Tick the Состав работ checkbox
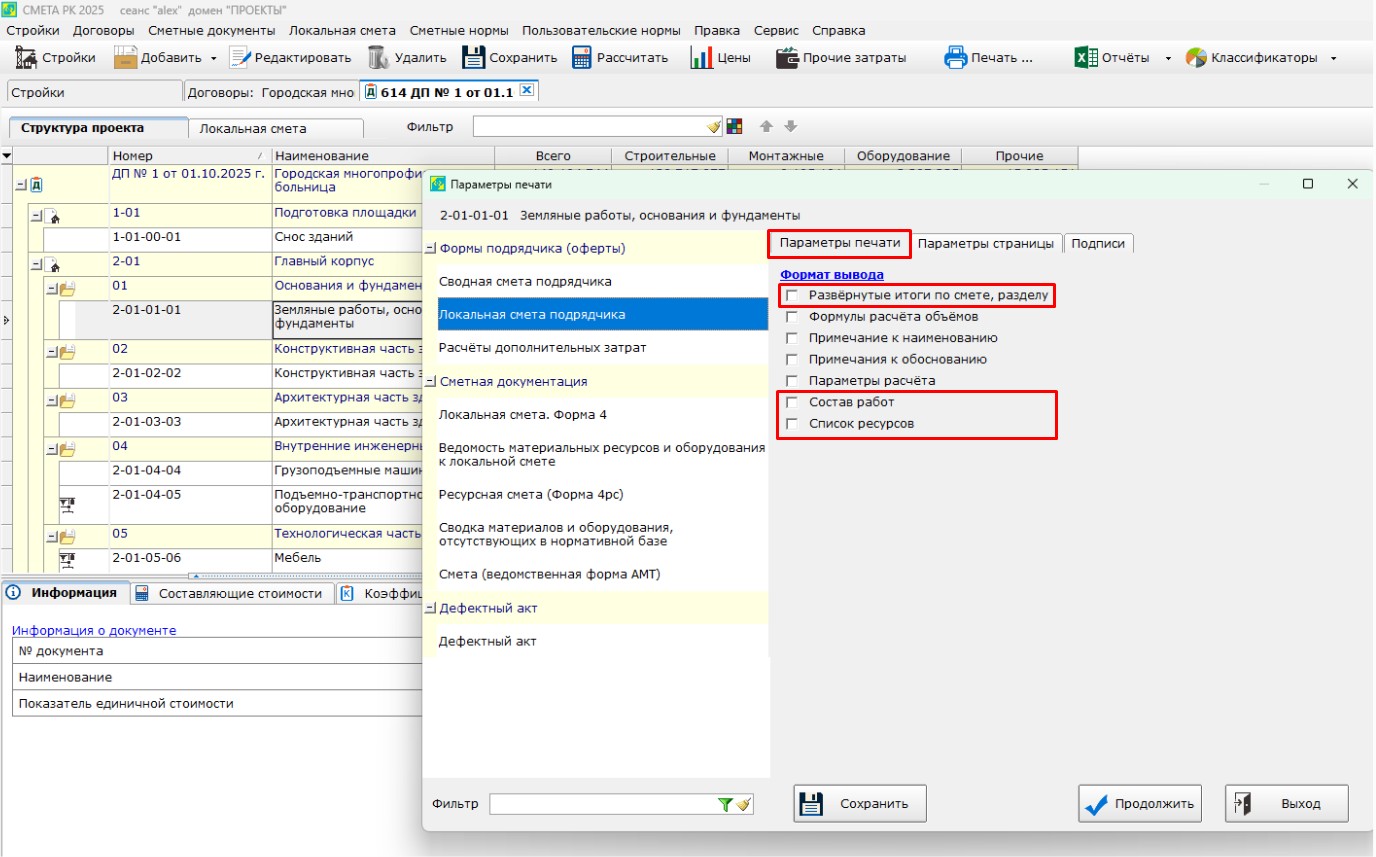This screenshot has height=857, width=1376. 792,402
